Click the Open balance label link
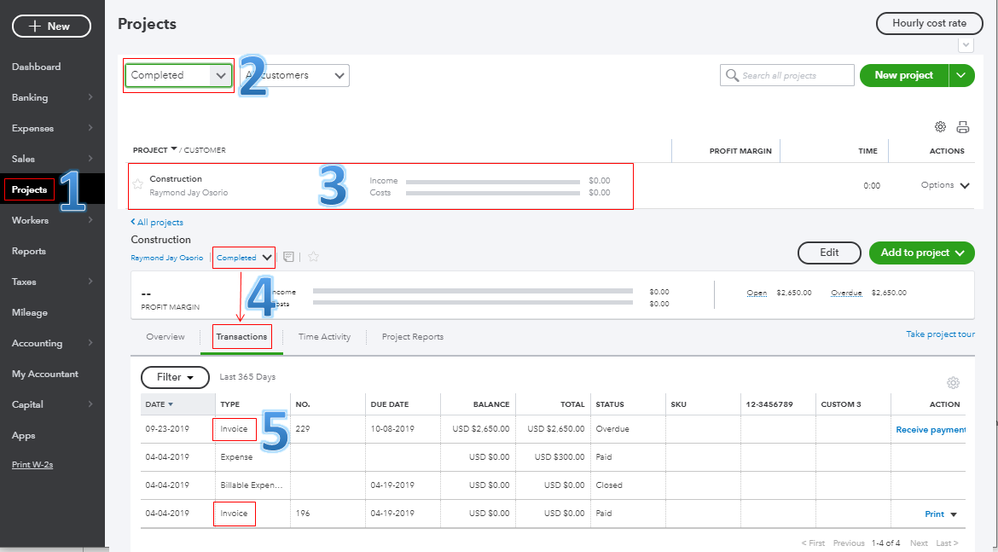 click(x=757, y=293)
